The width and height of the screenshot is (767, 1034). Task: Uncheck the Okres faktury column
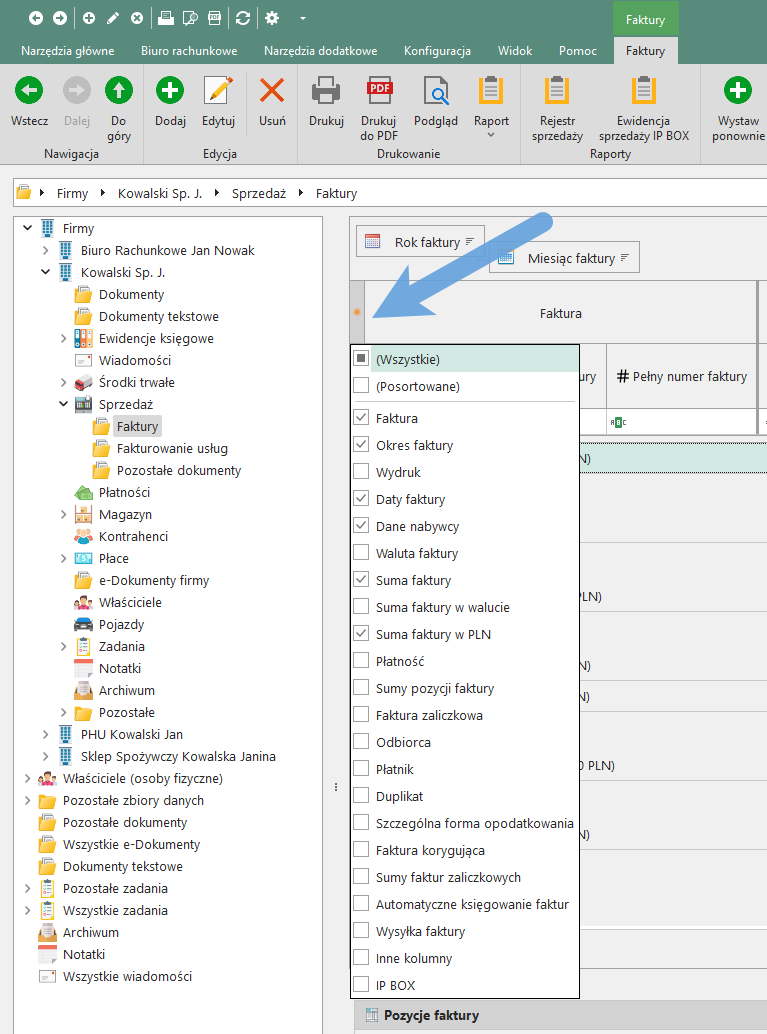pos(361,445)
